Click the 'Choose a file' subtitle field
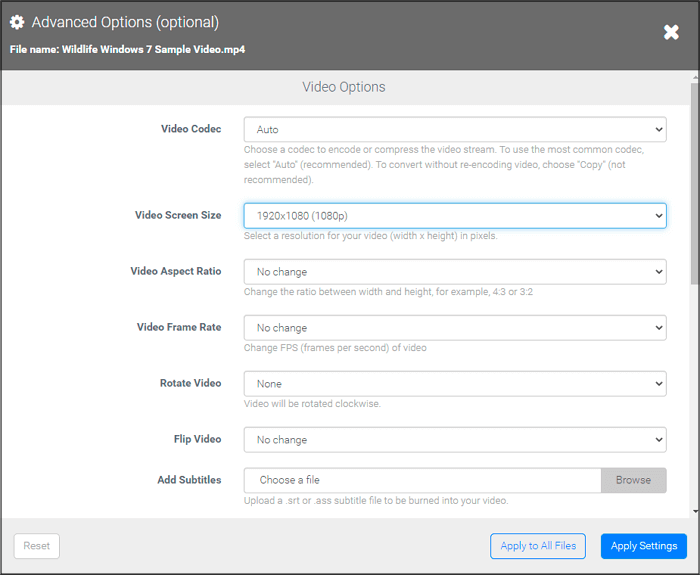The height and width of the screenshot is (575, 700). (422, 480)
